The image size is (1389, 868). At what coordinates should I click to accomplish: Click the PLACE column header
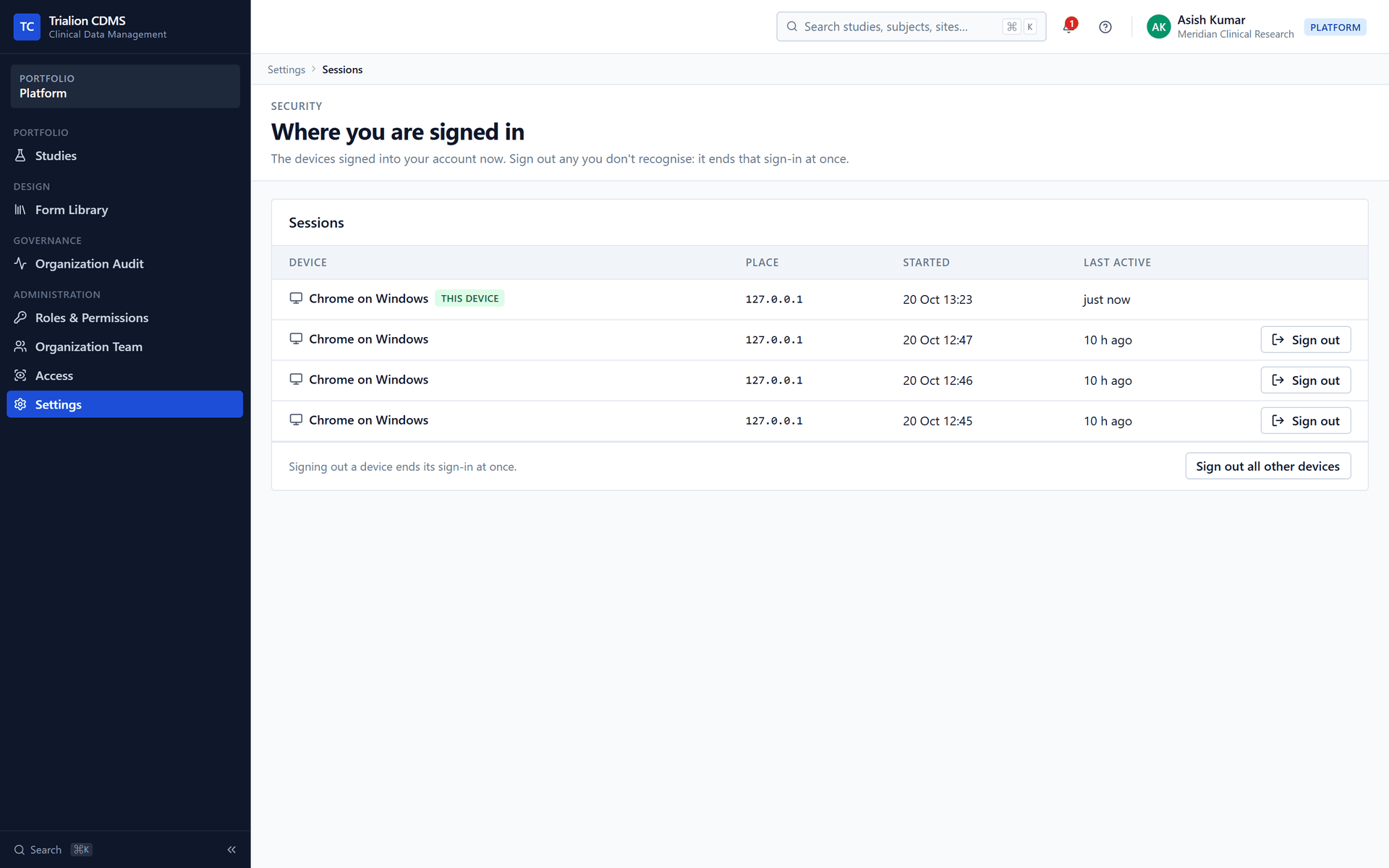763,263
